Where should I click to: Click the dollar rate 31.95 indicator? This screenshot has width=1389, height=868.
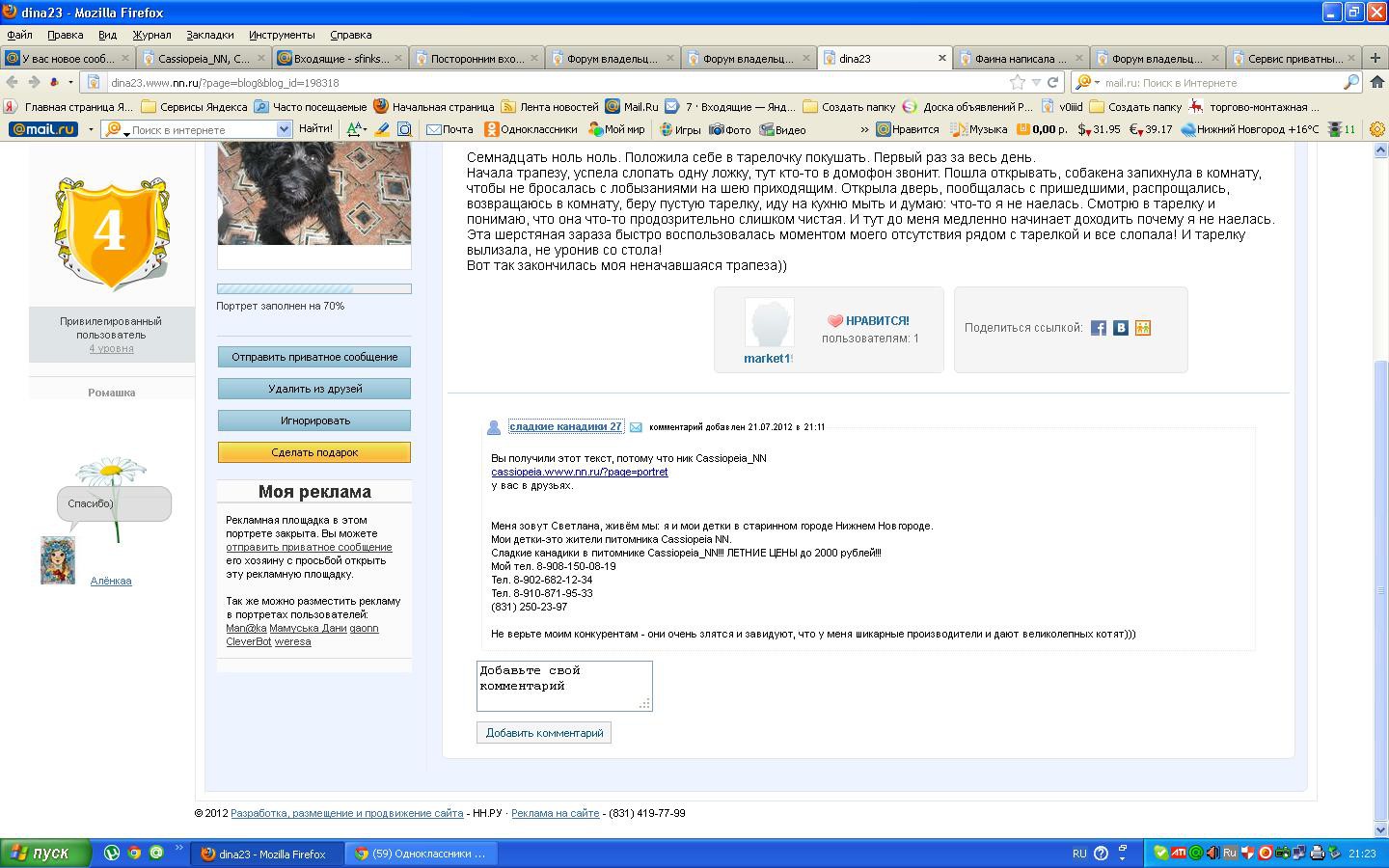[1099, 129]
